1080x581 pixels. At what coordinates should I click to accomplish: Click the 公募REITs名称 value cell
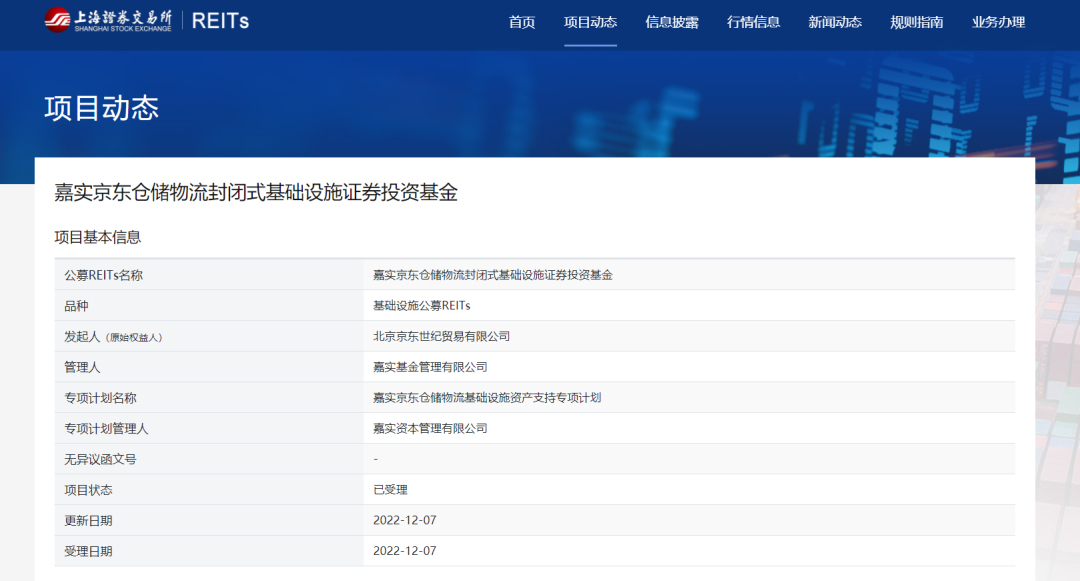coord(689,275)
